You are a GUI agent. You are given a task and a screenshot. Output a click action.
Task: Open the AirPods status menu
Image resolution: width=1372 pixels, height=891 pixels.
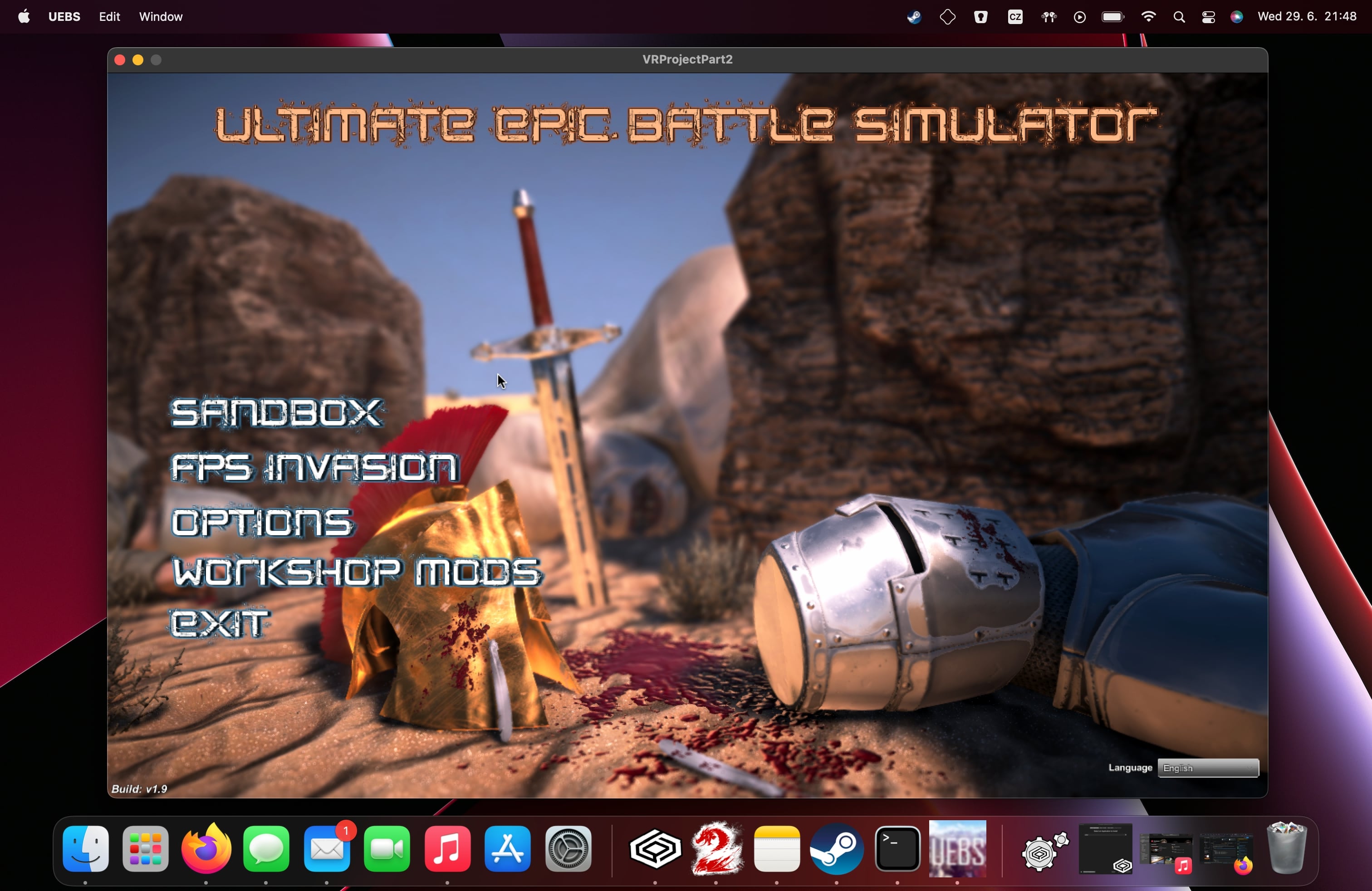(x=1049, y=17)
